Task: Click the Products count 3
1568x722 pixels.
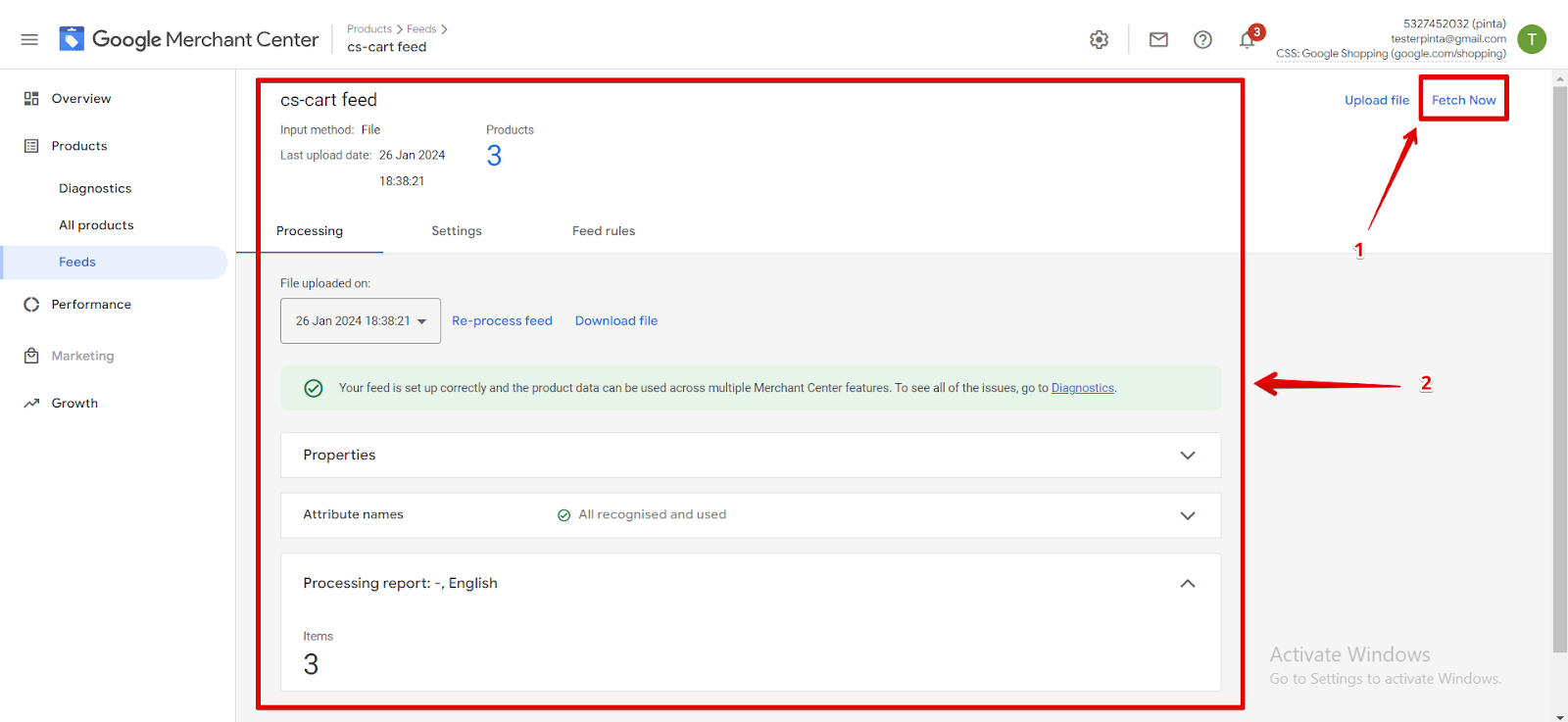Action: (x=494, y=156)
